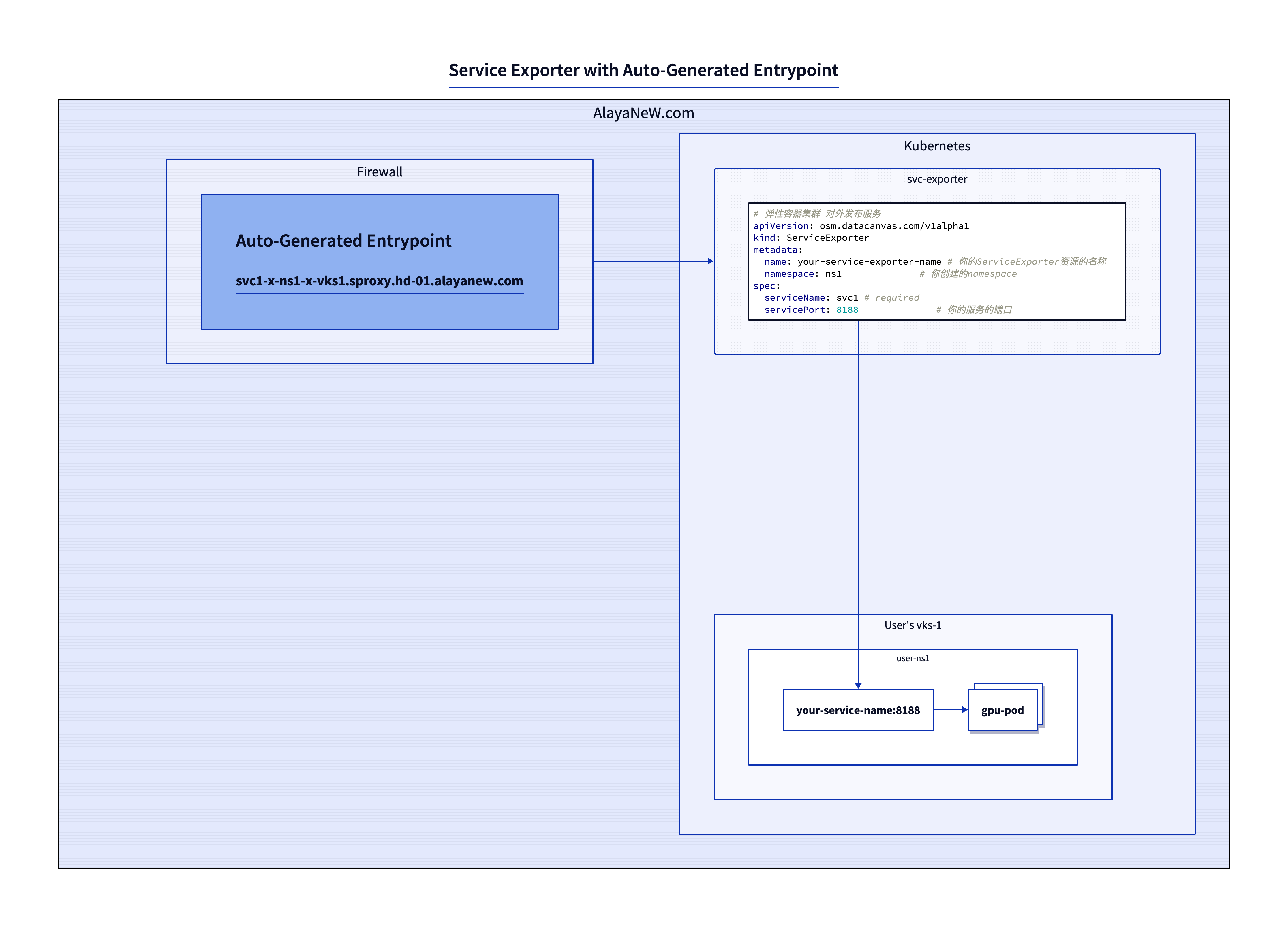Click the 'spec:' line in YAML
1288x927 pixels.
click(767, 286)
